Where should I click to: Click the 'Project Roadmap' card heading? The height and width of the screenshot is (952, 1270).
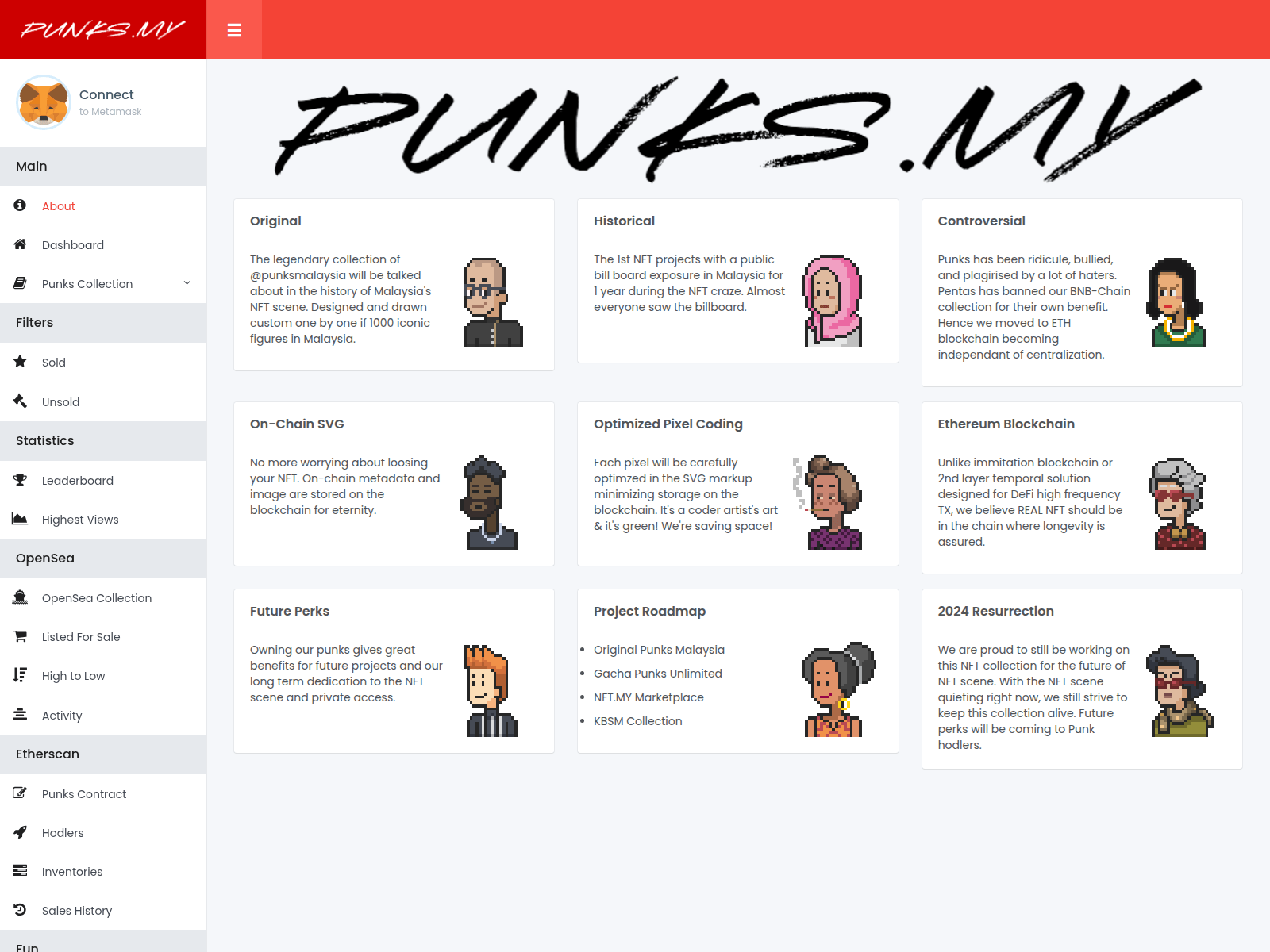point(649,611)
